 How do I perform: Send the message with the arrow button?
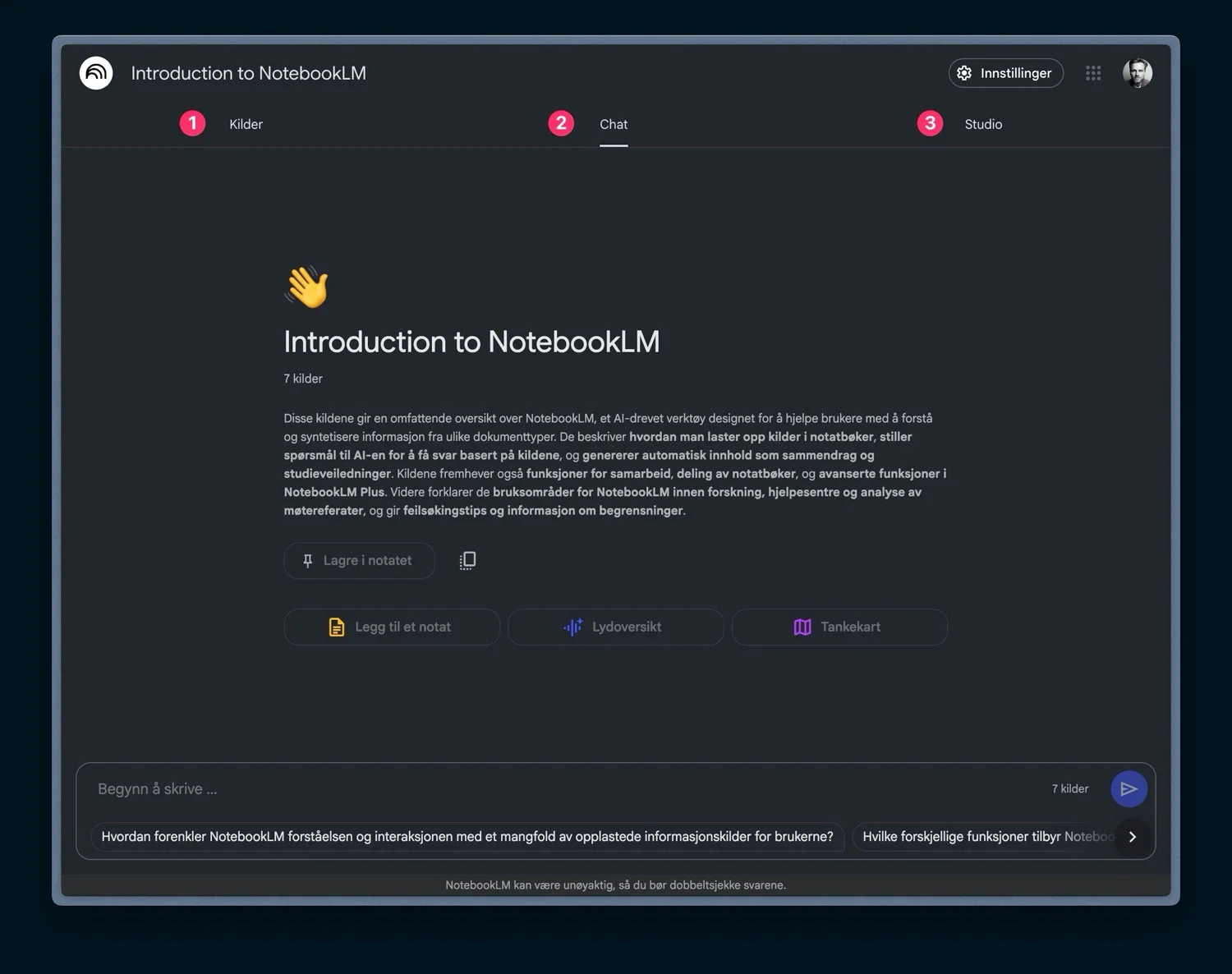tap(1129, 788)
